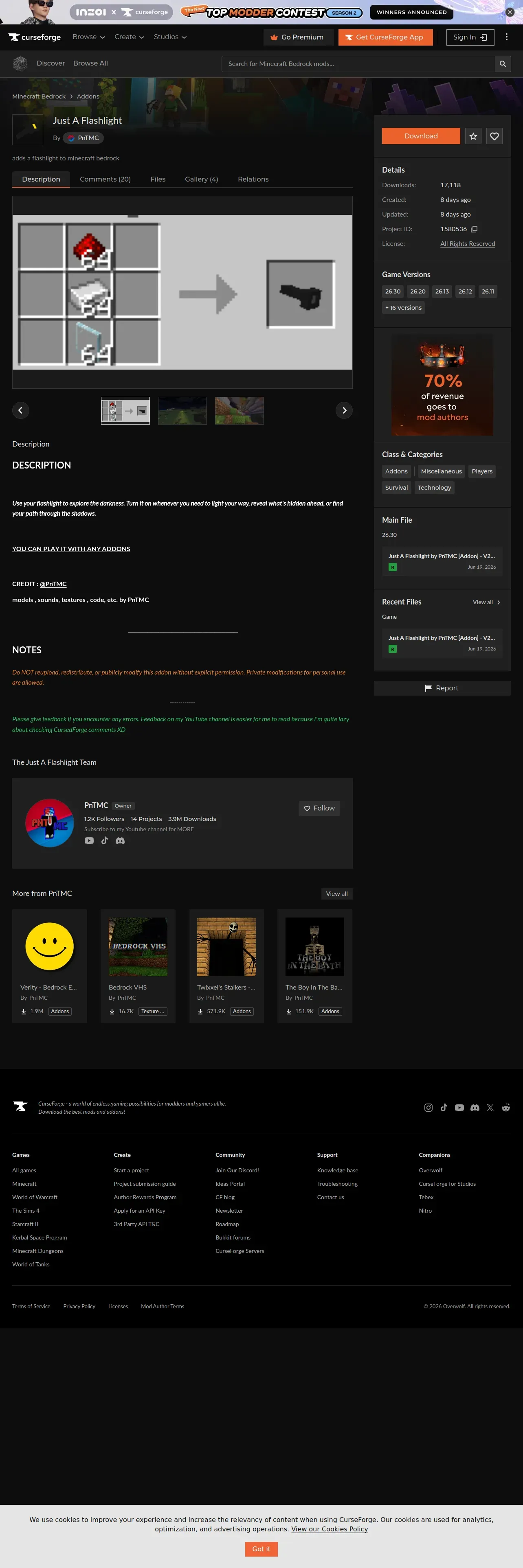The width and height of the screenshot is (523, 1568).
Task: Click the PnTMC author chip near title
Action: click(x=84, y=138)
